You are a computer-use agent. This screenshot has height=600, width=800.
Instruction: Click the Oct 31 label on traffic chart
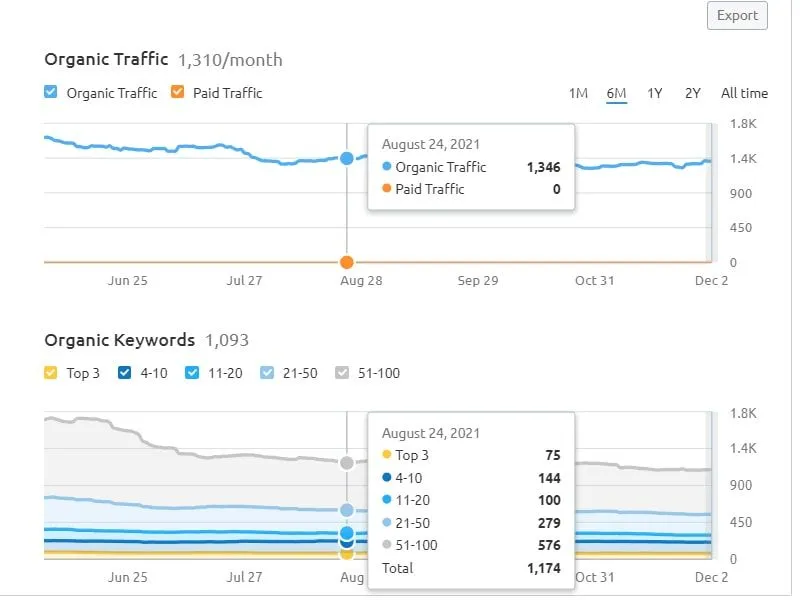point(594,281)
